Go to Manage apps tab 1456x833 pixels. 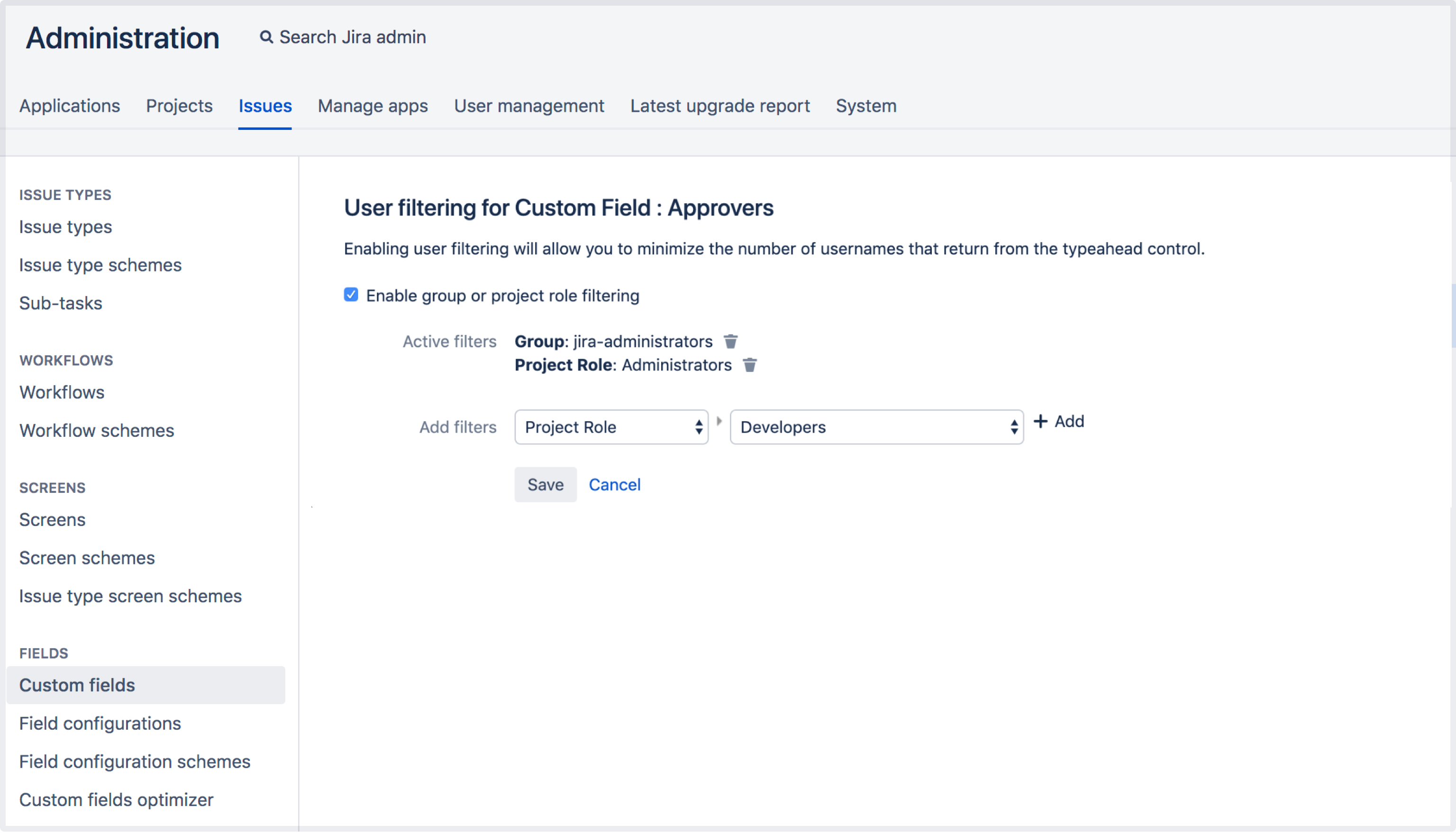(373, 106)
